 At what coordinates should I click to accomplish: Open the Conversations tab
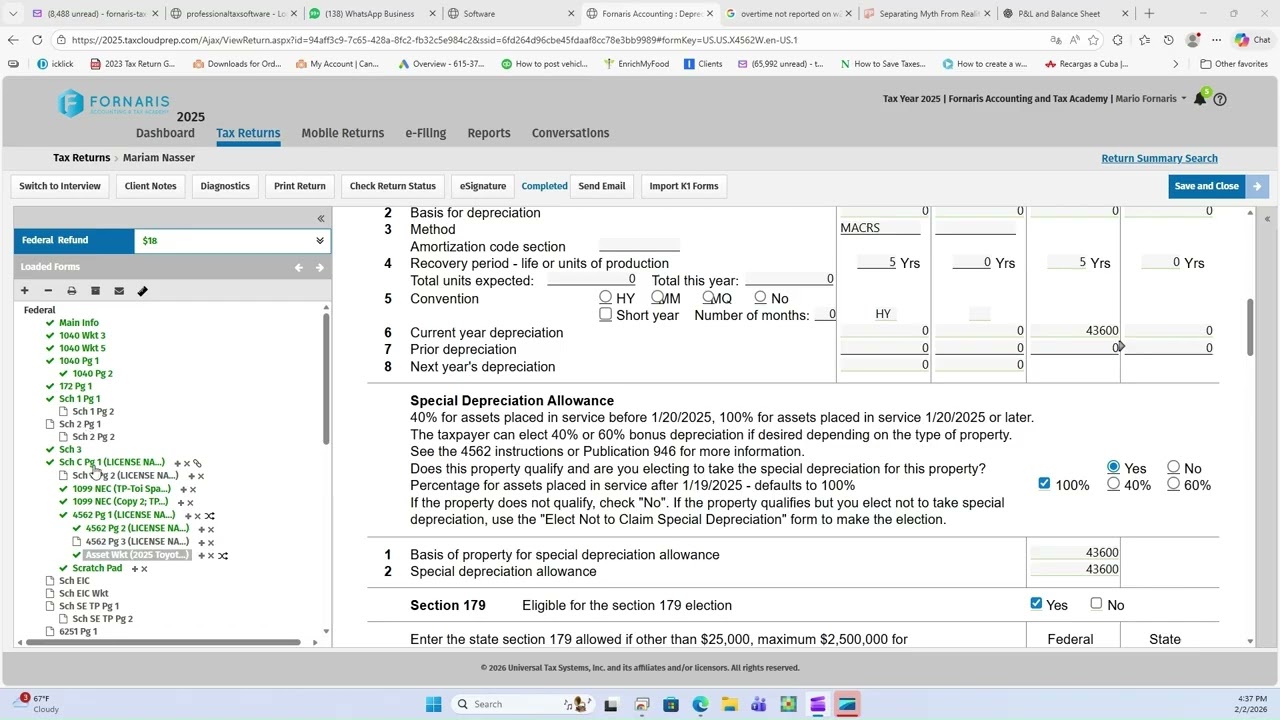click(570, 133)
